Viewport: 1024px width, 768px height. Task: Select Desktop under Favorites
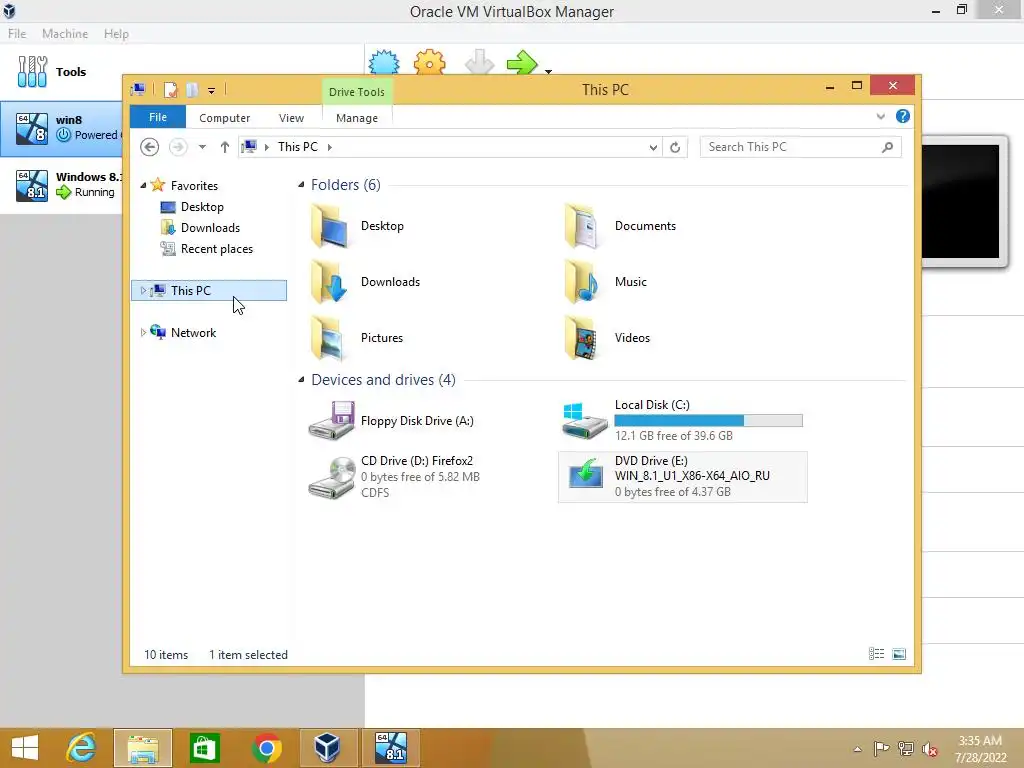[x=202, y=207]
